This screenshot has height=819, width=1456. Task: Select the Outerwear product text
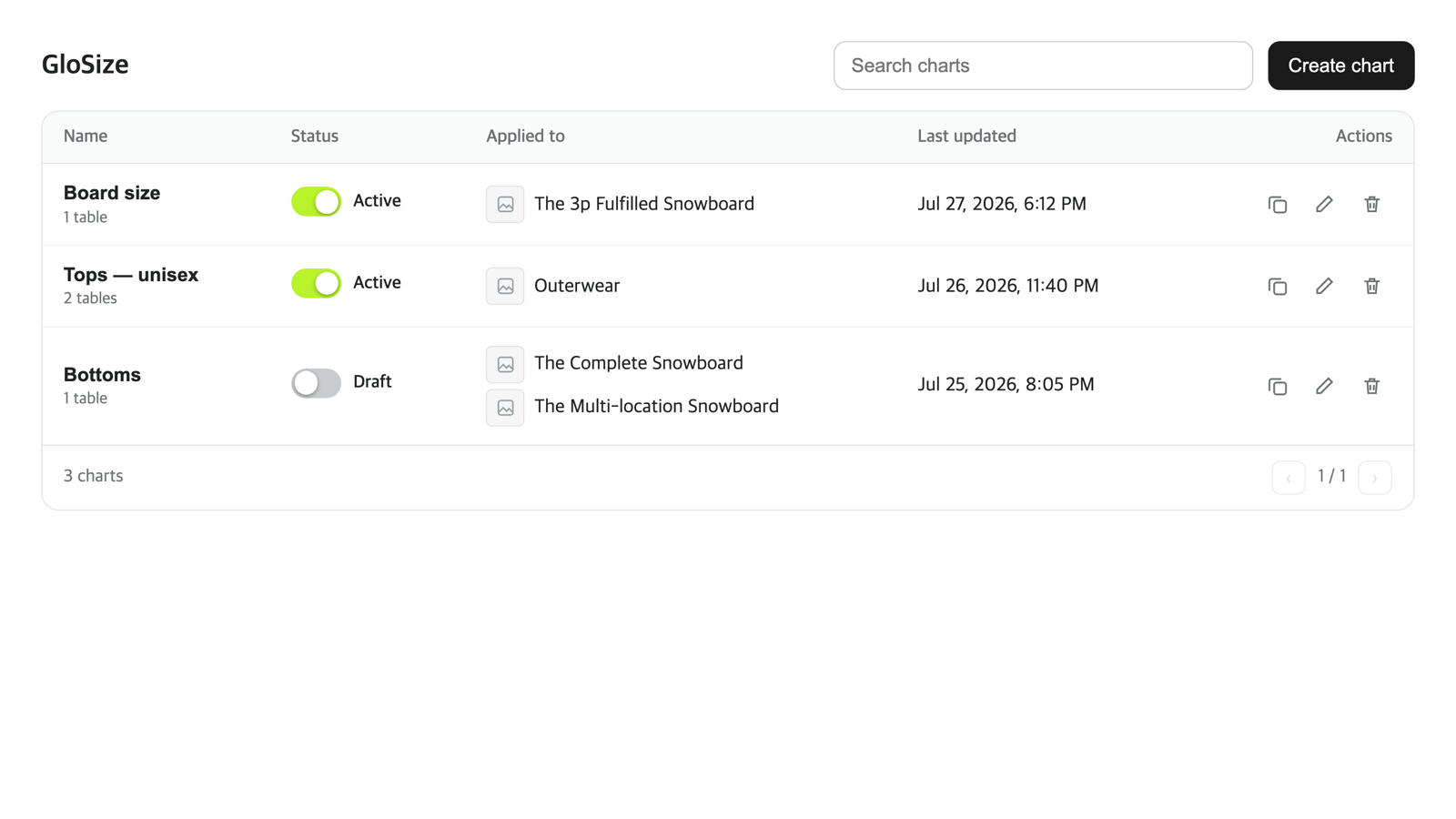point(577,286)
